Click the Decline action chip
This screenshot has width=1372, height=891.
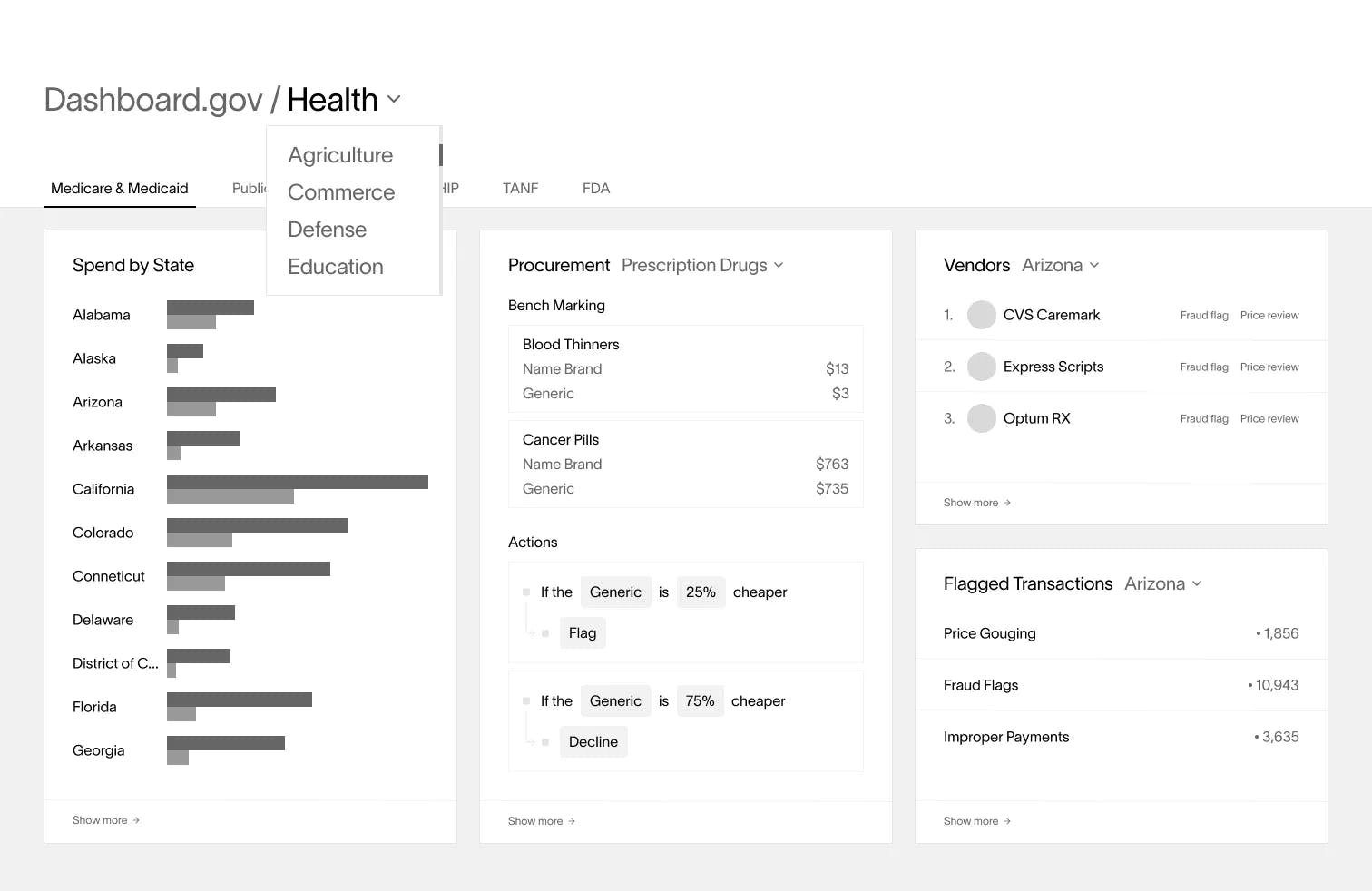coord(593,741)
